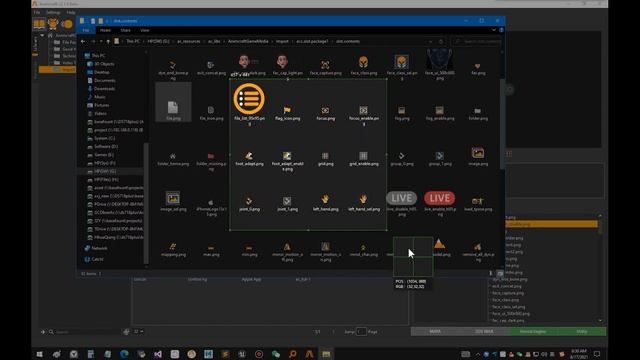Select image_sel.png file

pos(173,202)
